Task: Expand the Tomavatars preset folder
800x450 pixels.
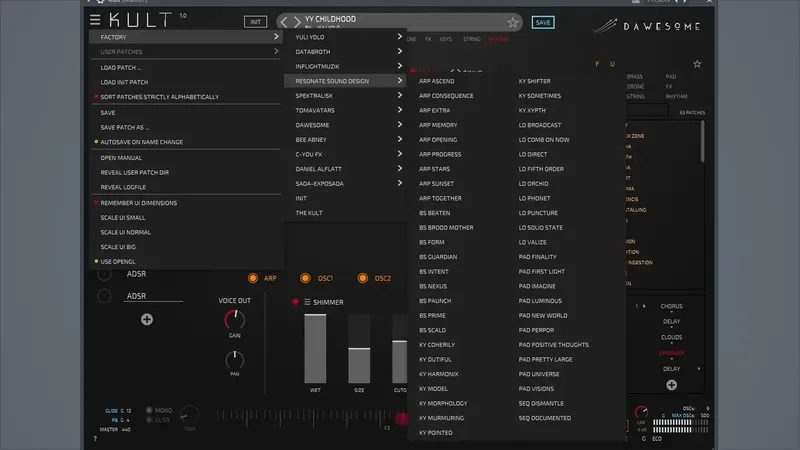Action: click(x=348, y=110)
